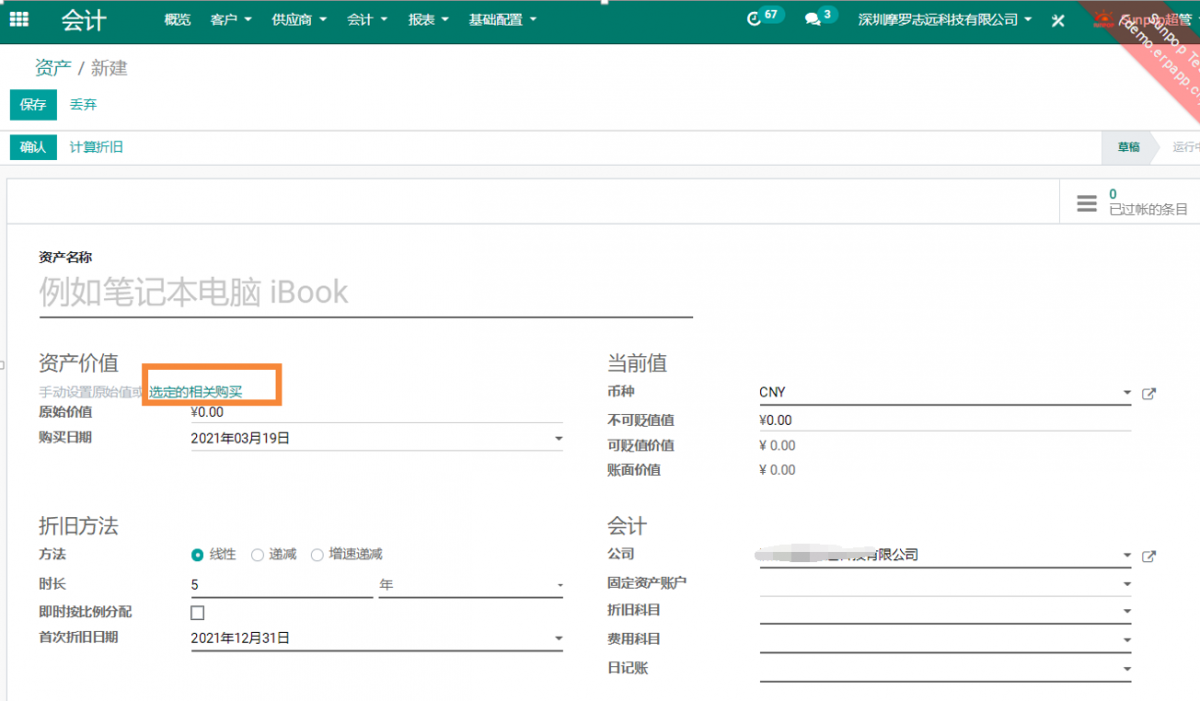This screenshot has width=1200, height=701.
Task: Open the 报表 menu
Action: (x=428, y=20)
